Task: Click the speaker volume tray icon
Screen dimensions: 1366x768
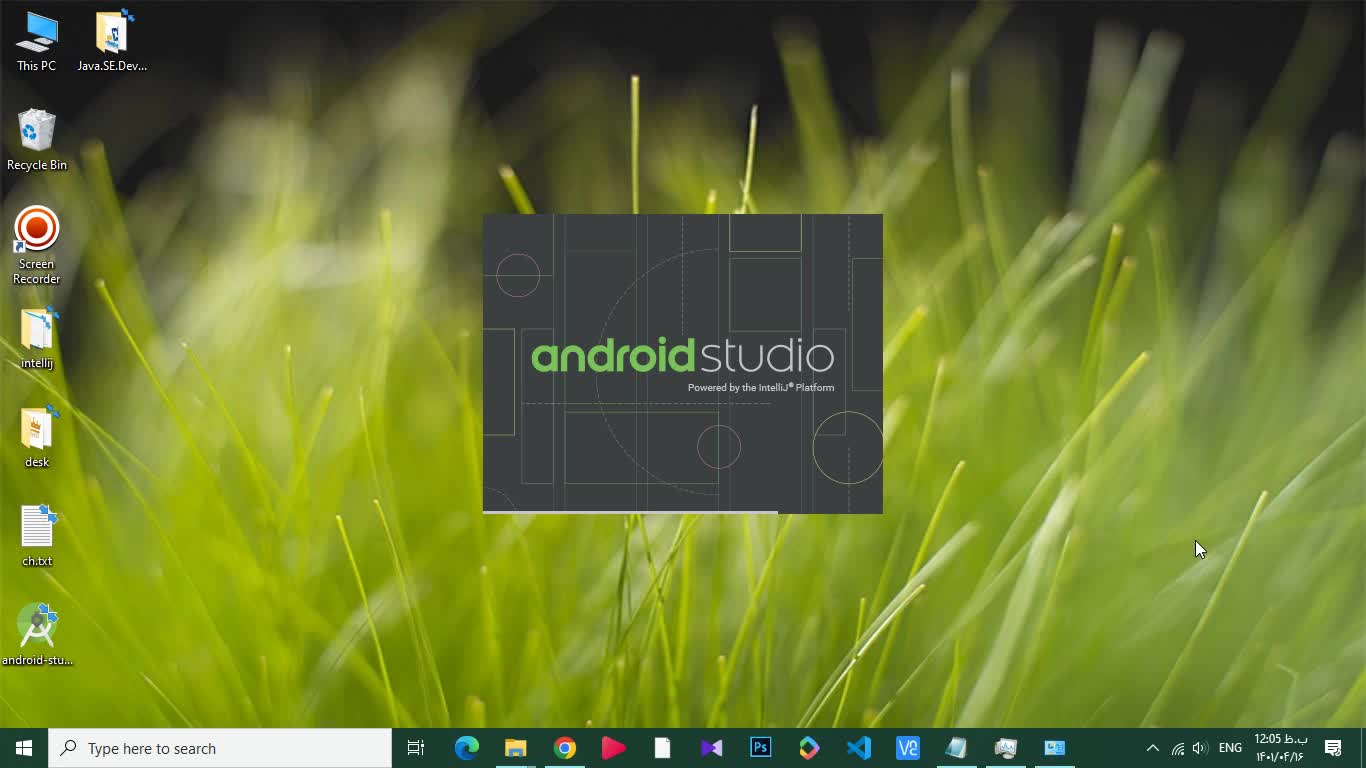Action: tap(1200, 748)
